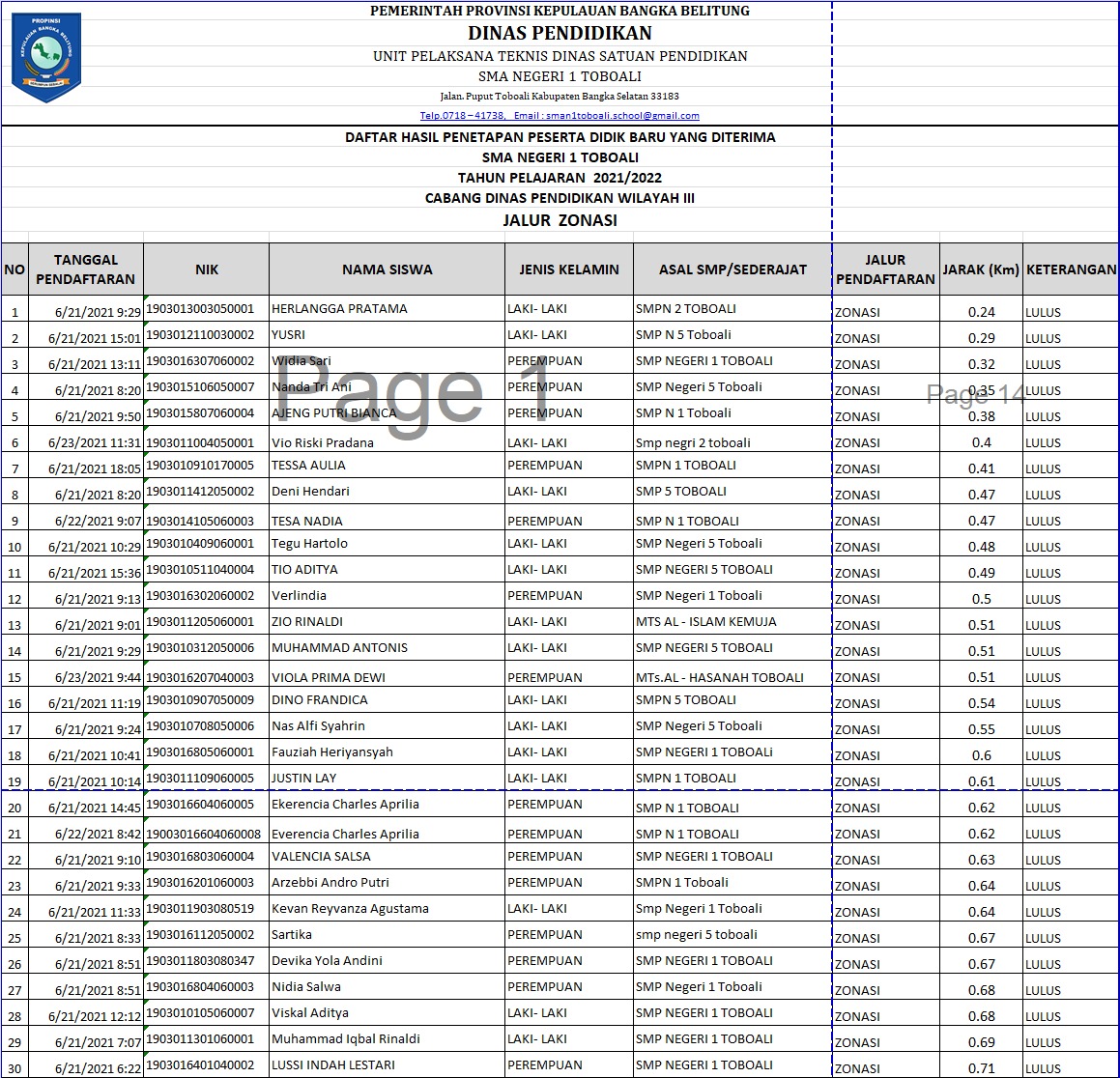Viewport: 1120px width, 1078px height.
Task: Select the TANGGAL PENDAFTARAN header cell
Action: pyautogui.click(x=86, y=269)
